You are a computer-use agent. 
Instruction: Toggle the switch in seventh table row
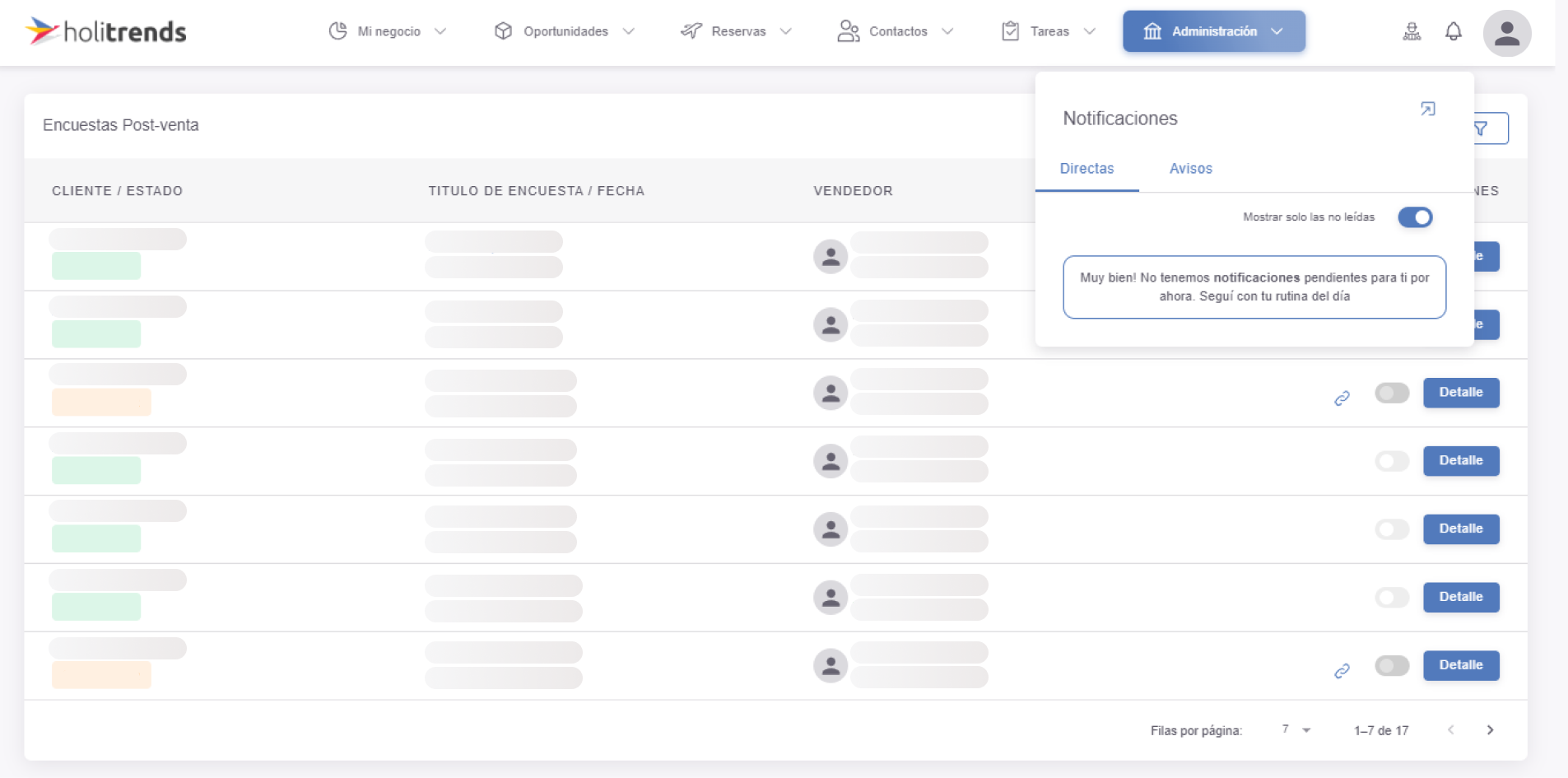pyautogui.click(x=1392, y=665)
